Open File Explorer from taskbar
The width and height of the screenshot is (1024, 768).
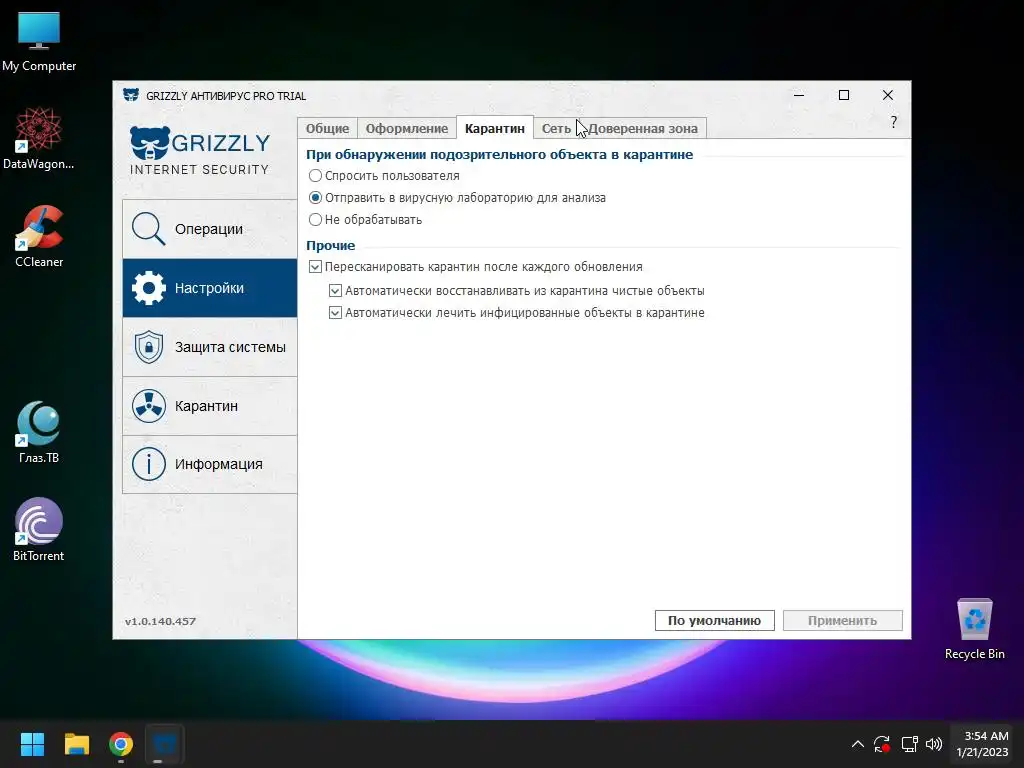tap(77, 744)
